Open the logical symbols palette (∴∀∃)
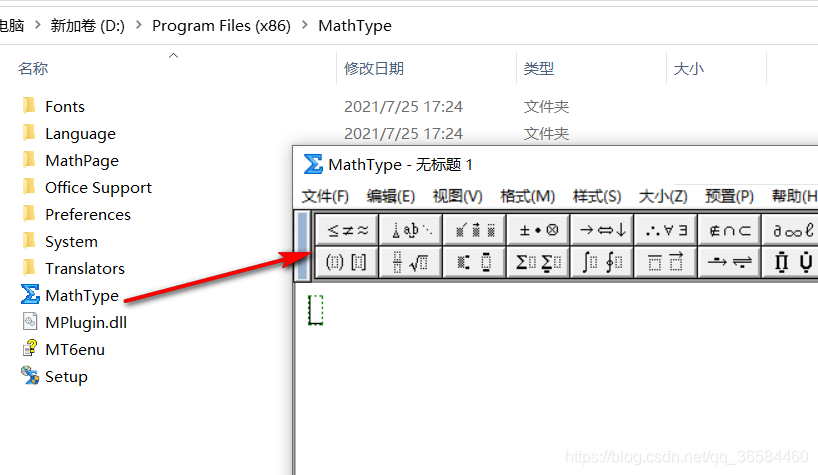Image resolution: width=818 pixels, height=475 pixels. point(666,230)
